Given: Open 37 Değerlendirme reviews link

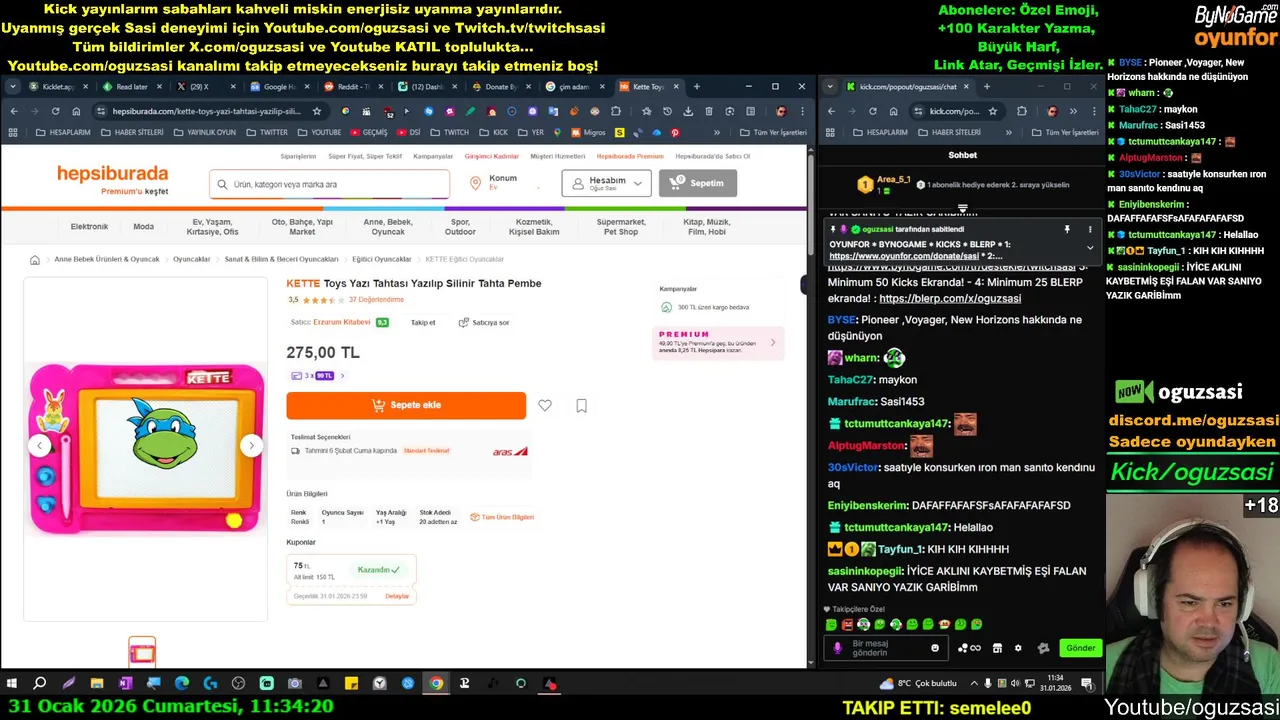Looking at the screenshot, I should tap(376, 300).
